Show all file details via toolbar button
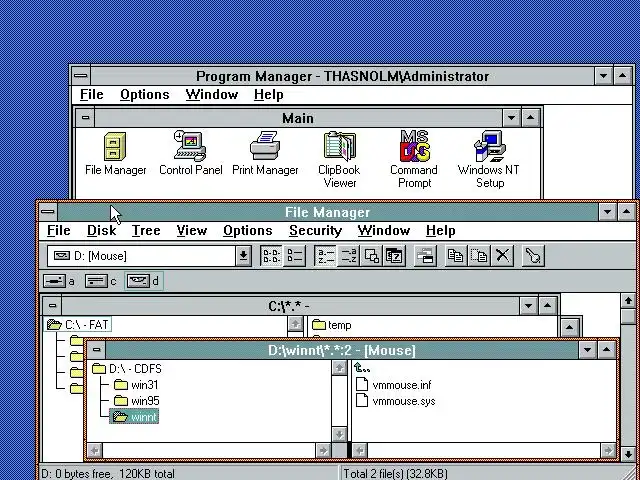640x480 pixels. [x=294, y=256]
